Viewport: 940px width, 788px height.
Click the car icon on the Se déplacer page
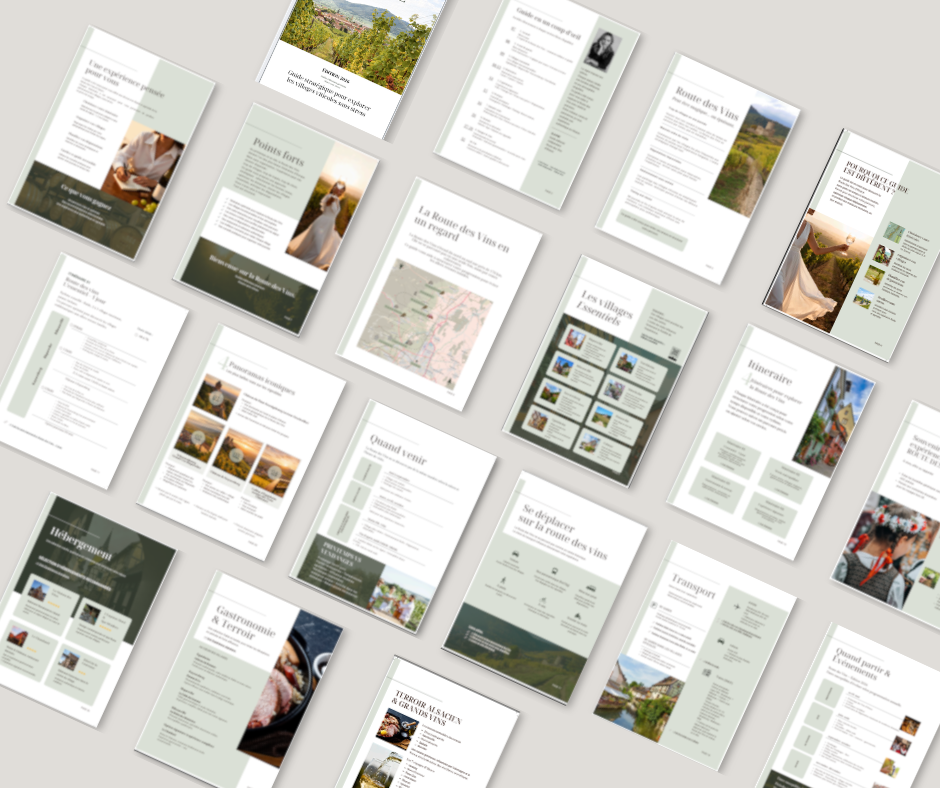[x=514, y=555]
